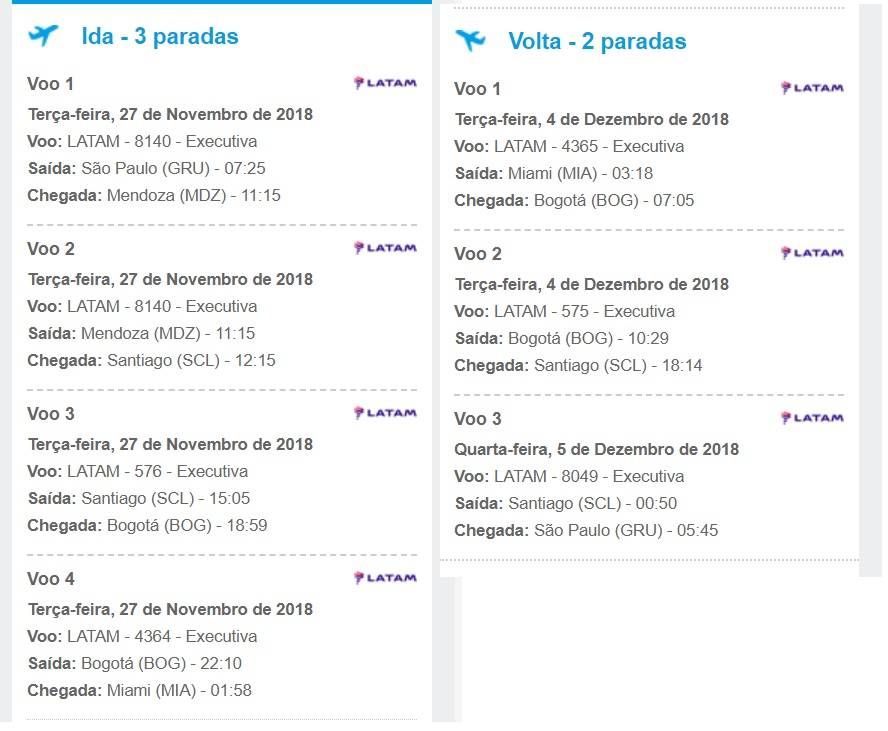The width and height of the screenshot is (888, 731).
Task: Click the Santiago (SCL) 15:05 departure line
Action: [139, 498]
